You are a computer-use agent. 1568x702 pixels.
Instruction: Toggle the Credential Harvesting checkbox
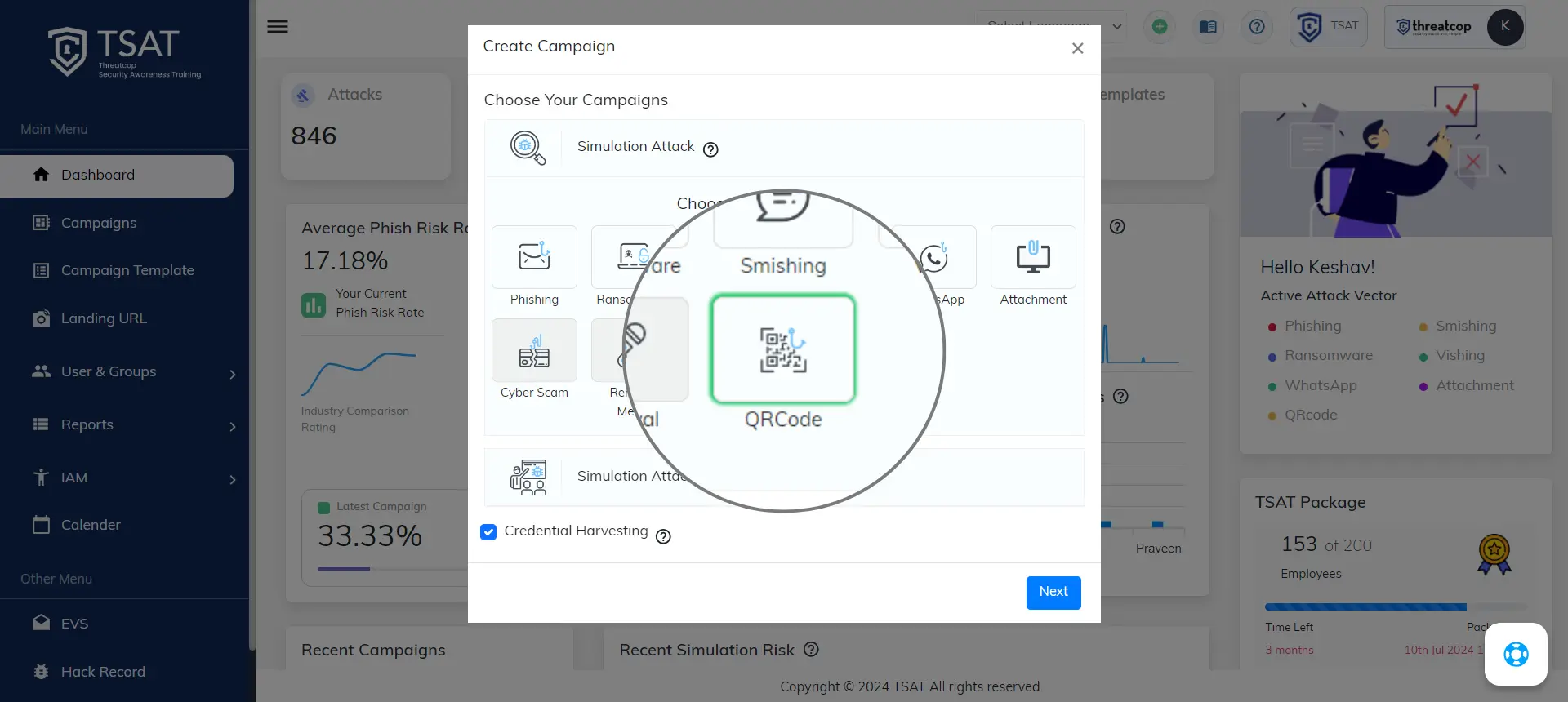tap(489, 532)
